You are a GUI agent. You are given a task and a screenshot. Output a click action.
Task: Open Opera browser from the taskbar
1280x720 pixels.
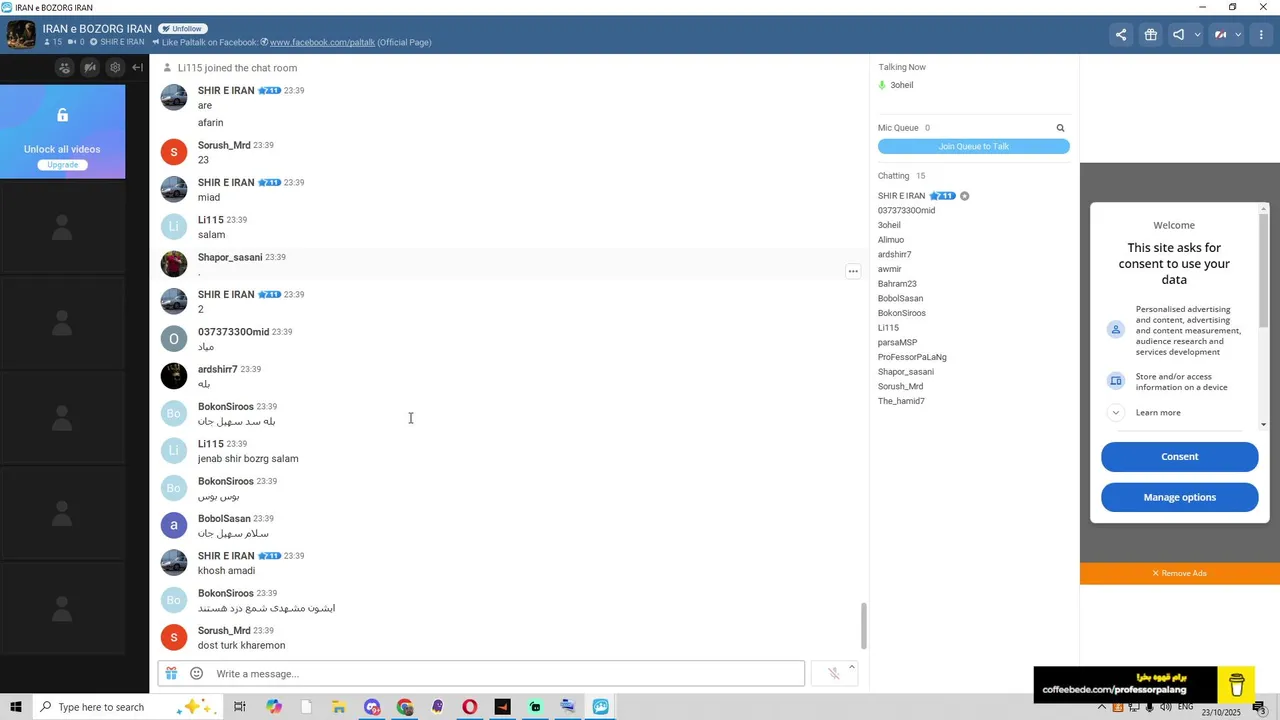coord(470,707)
